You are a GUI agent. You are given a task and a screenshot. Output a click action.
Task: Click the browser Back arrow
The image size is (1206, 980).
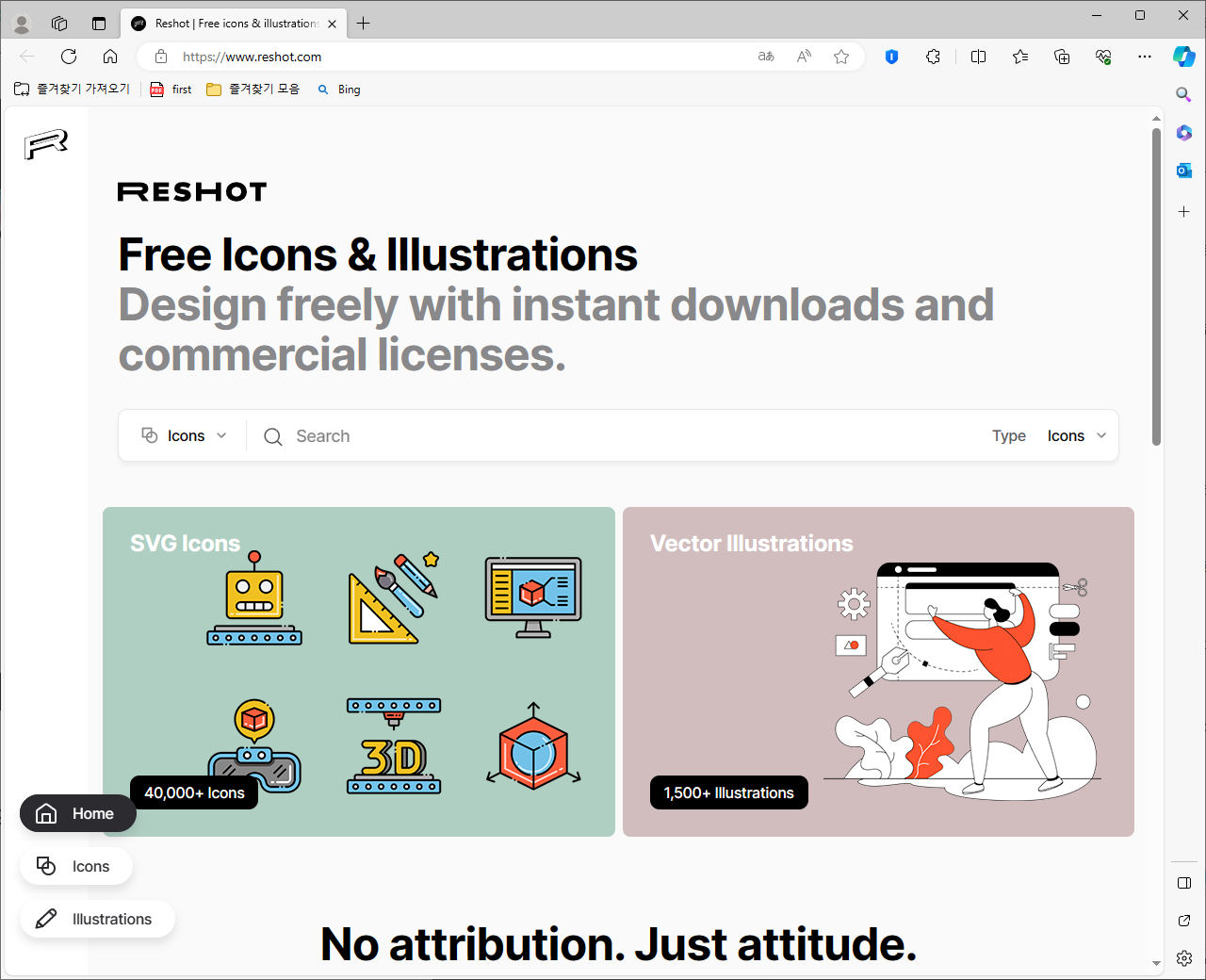(x=27, y=57)
